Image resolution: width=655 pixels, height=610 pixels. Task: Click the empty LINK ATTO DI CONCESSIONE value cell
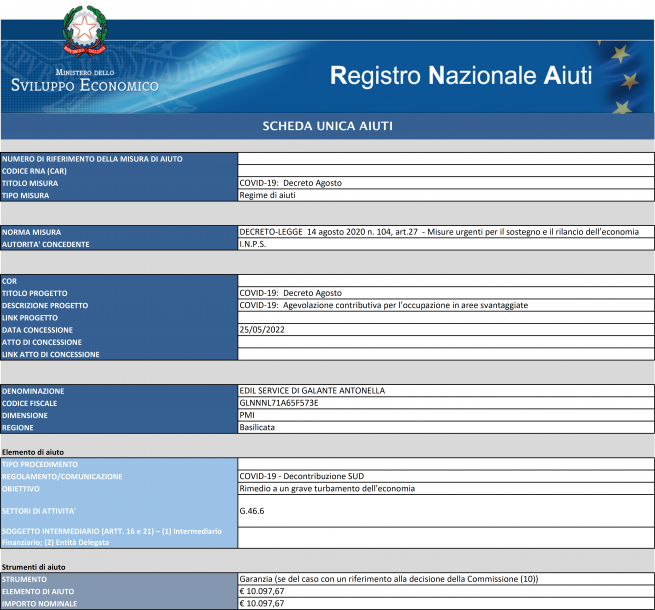tap(446, 354)
